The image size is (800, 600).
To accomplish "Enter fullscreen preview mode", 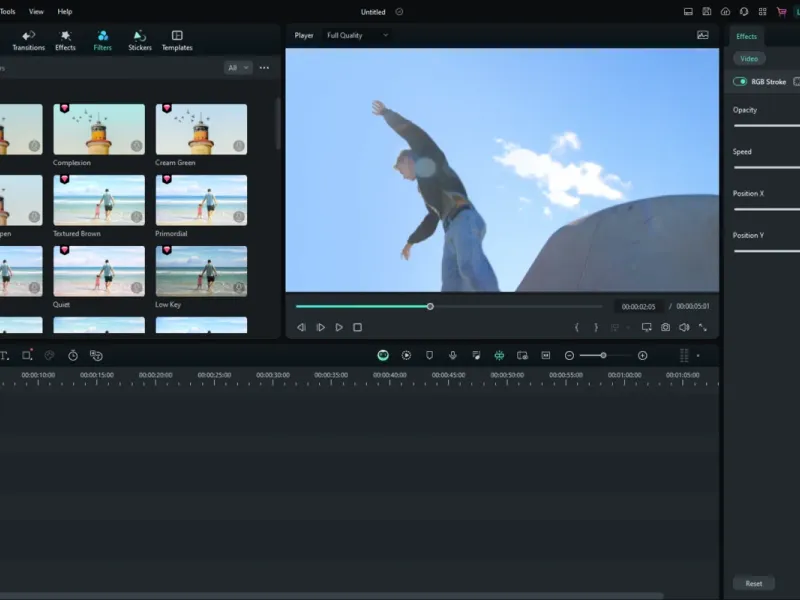I will [703, 328].
